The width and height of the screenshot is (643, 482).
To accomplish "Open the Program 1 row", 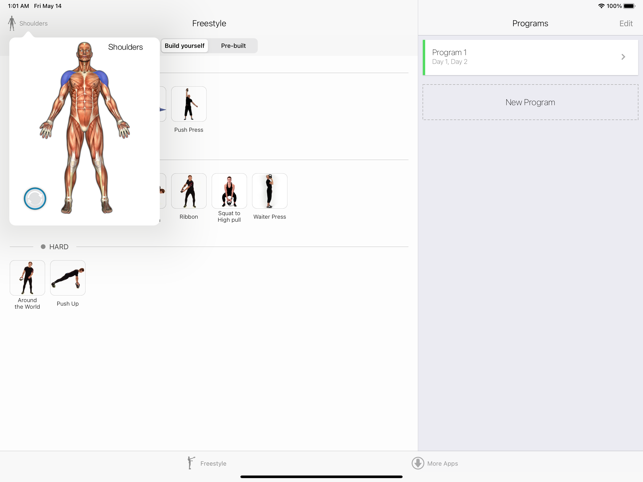I will click(x=520, y=57).
